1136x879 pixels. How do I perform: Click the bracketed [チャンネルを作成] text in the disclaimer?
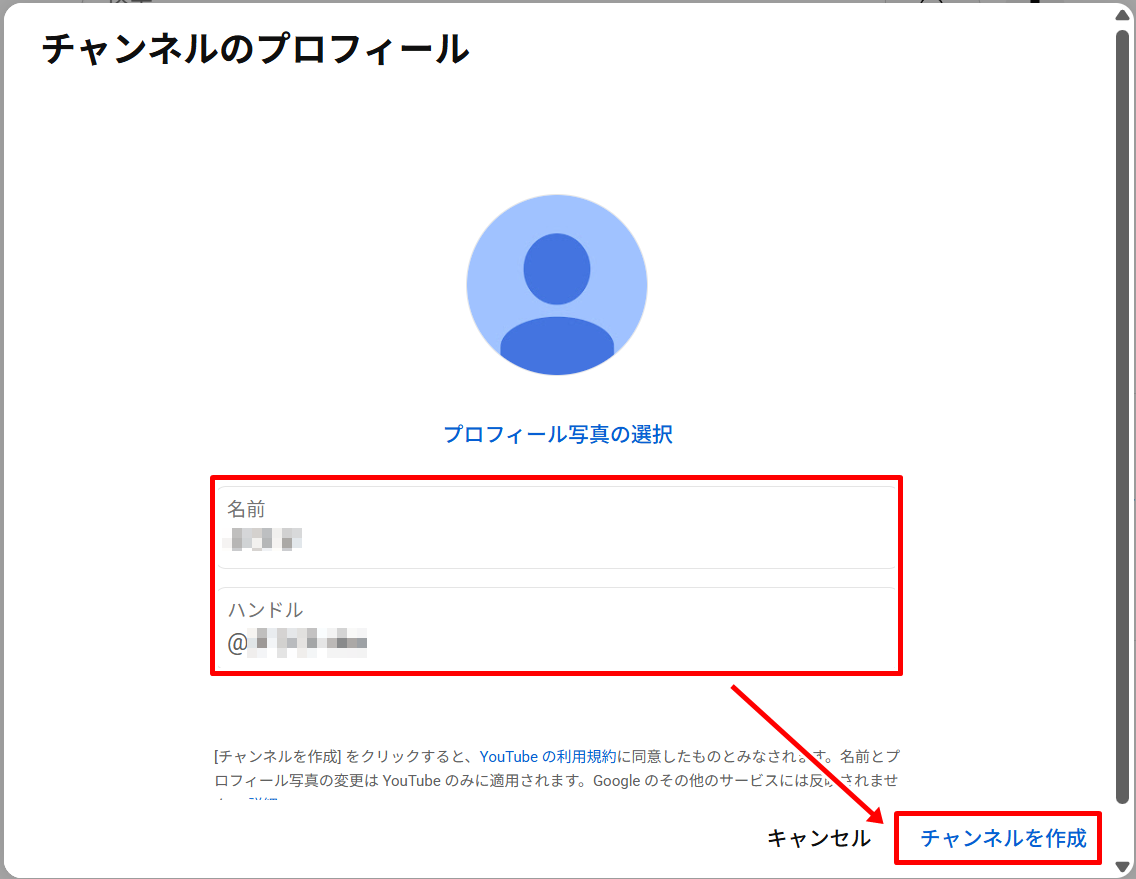[279, 757]
